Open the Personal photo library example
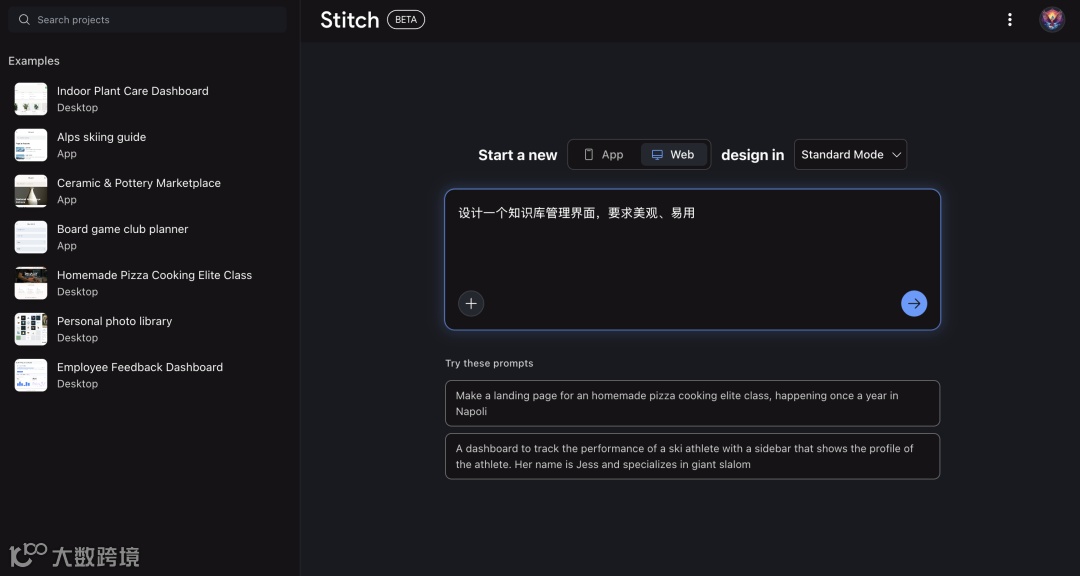 pyautogui.click(x=149, y=329)
